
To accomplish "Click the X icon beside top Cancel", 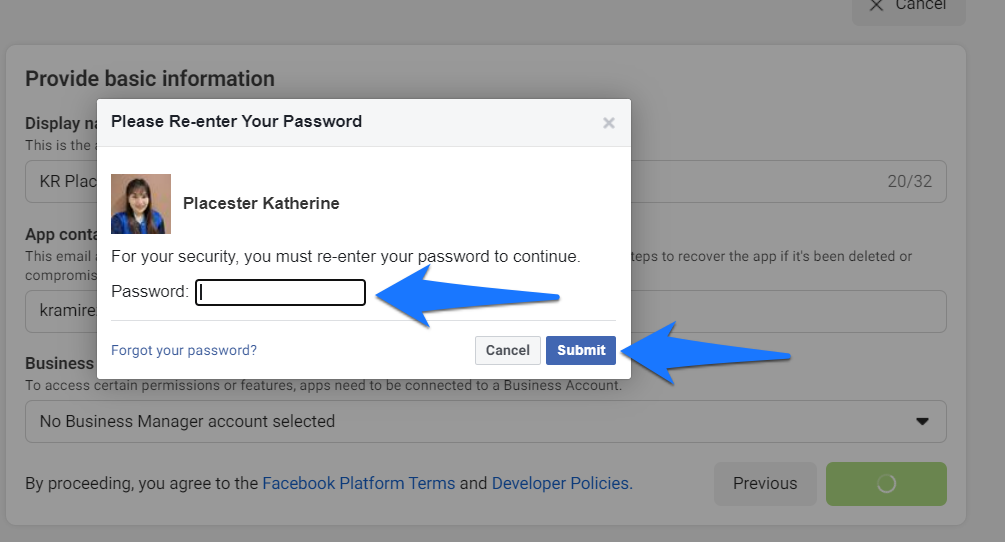I will pos(876,6).
